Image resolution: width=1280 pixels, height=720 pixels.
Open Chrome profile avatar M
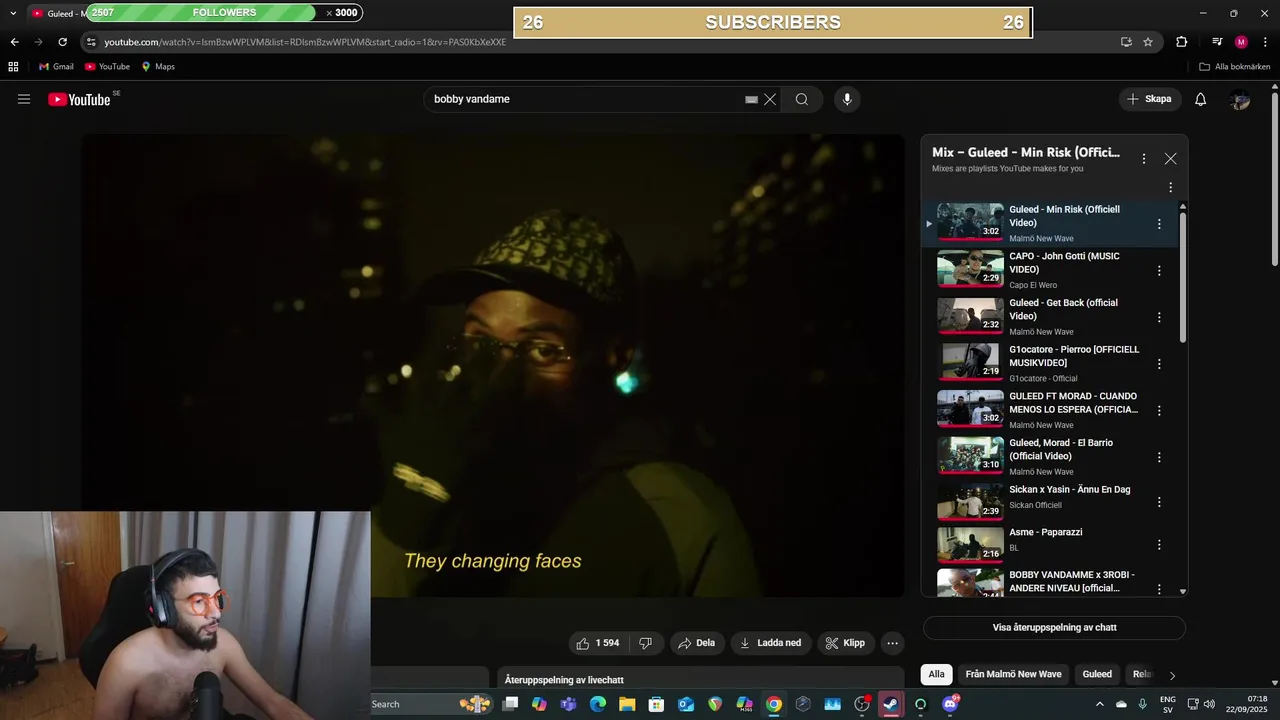[1241, 42]
